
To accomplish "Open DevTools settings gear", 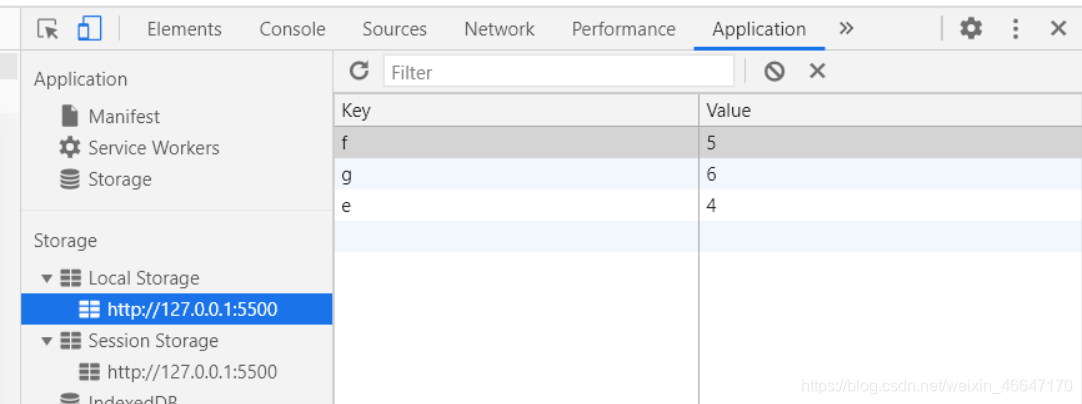I will 970,29.
